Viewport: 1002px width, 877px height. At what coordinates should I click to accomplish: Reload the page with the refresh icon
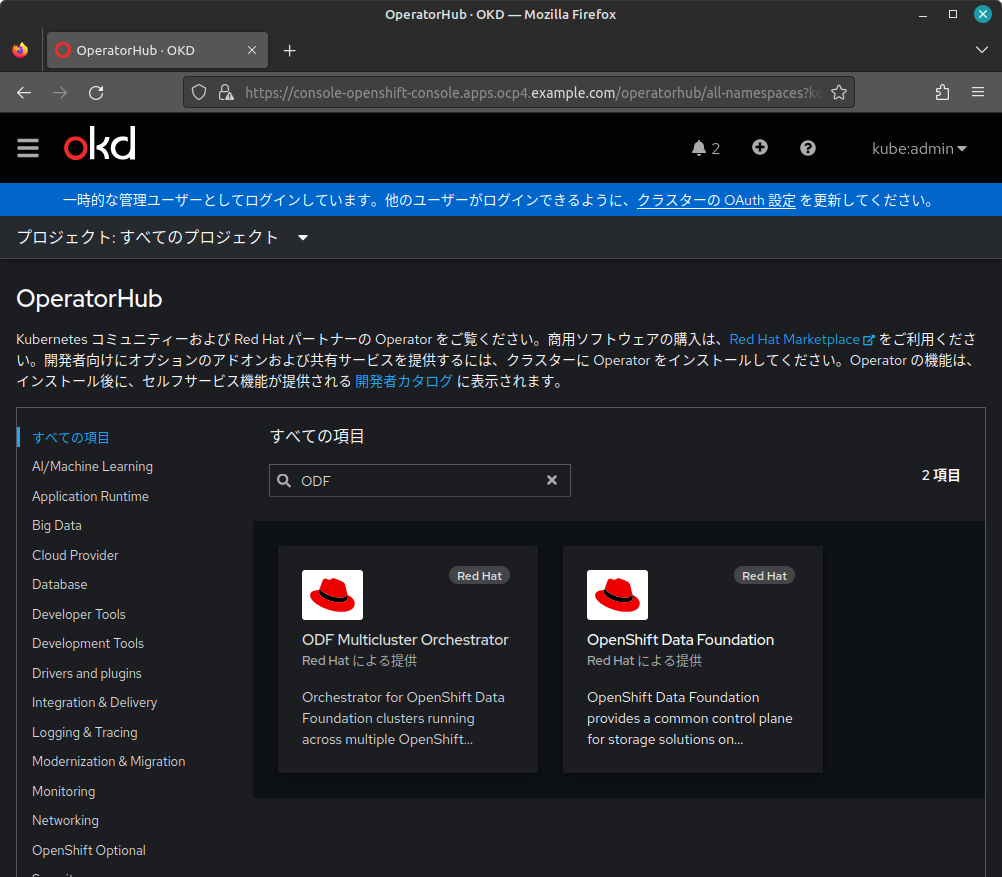pos(96,92)
